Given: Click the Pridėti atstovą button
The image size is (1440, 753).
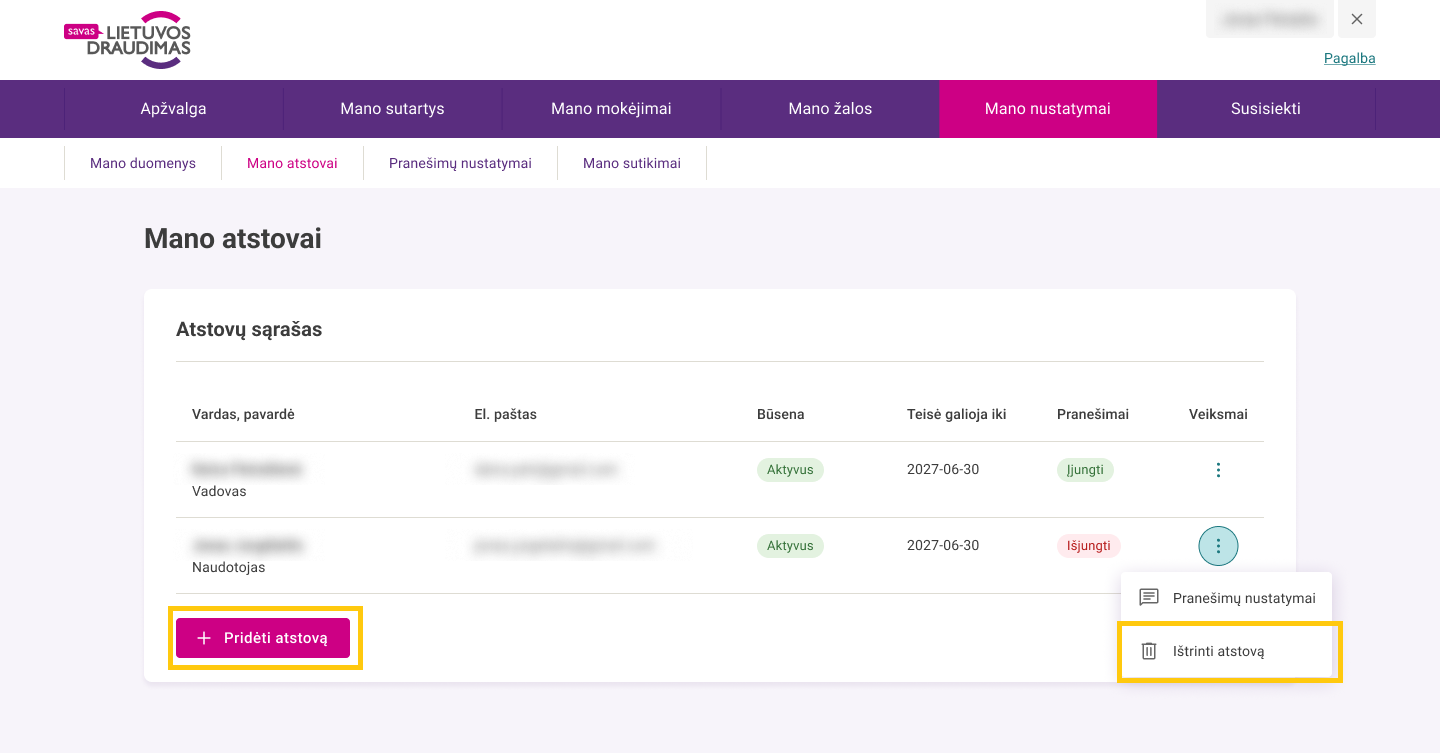Looking at the screenshot, I should pos(263,638).
